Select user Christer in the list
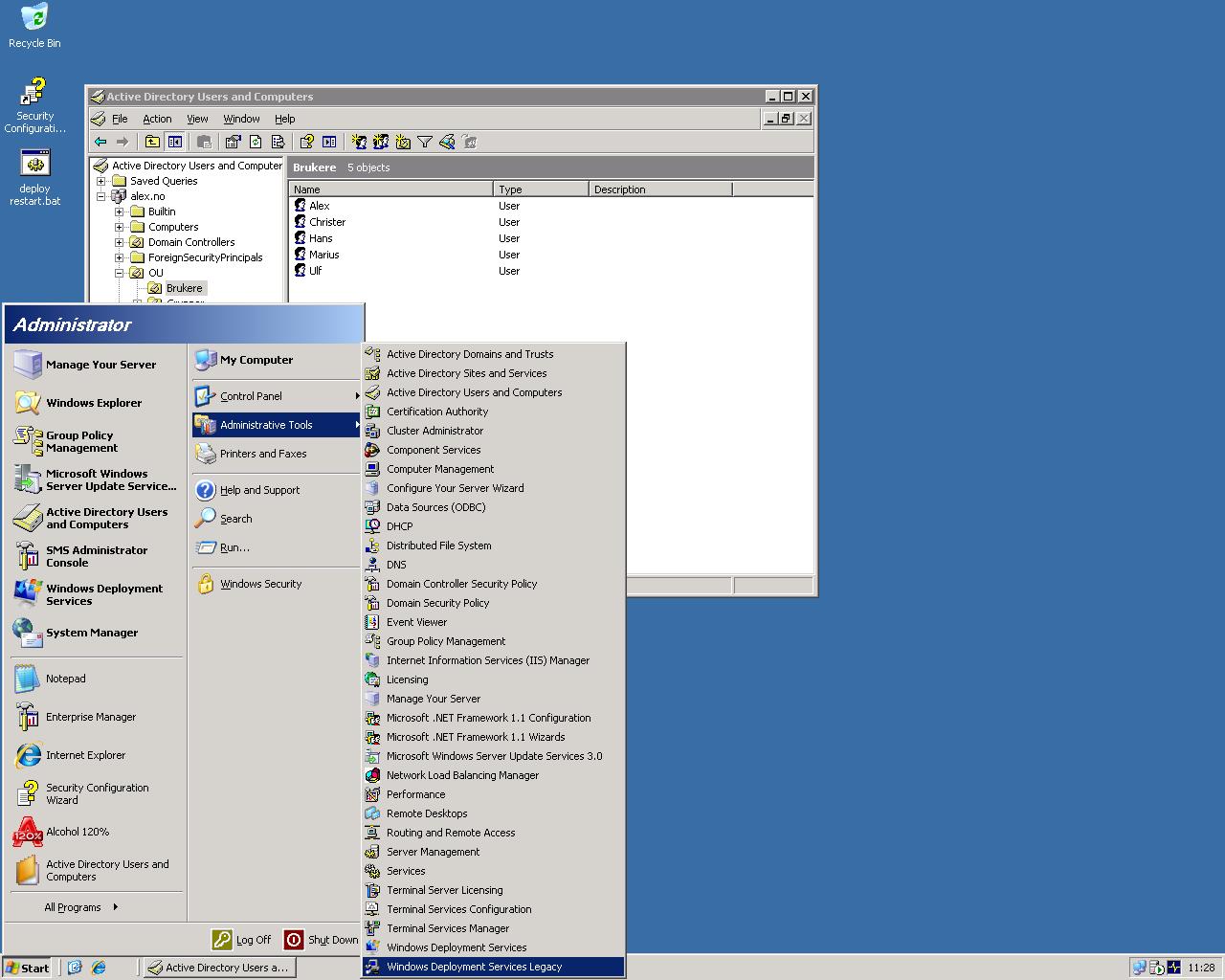The image size is (1225, 980). click(326, 222)
